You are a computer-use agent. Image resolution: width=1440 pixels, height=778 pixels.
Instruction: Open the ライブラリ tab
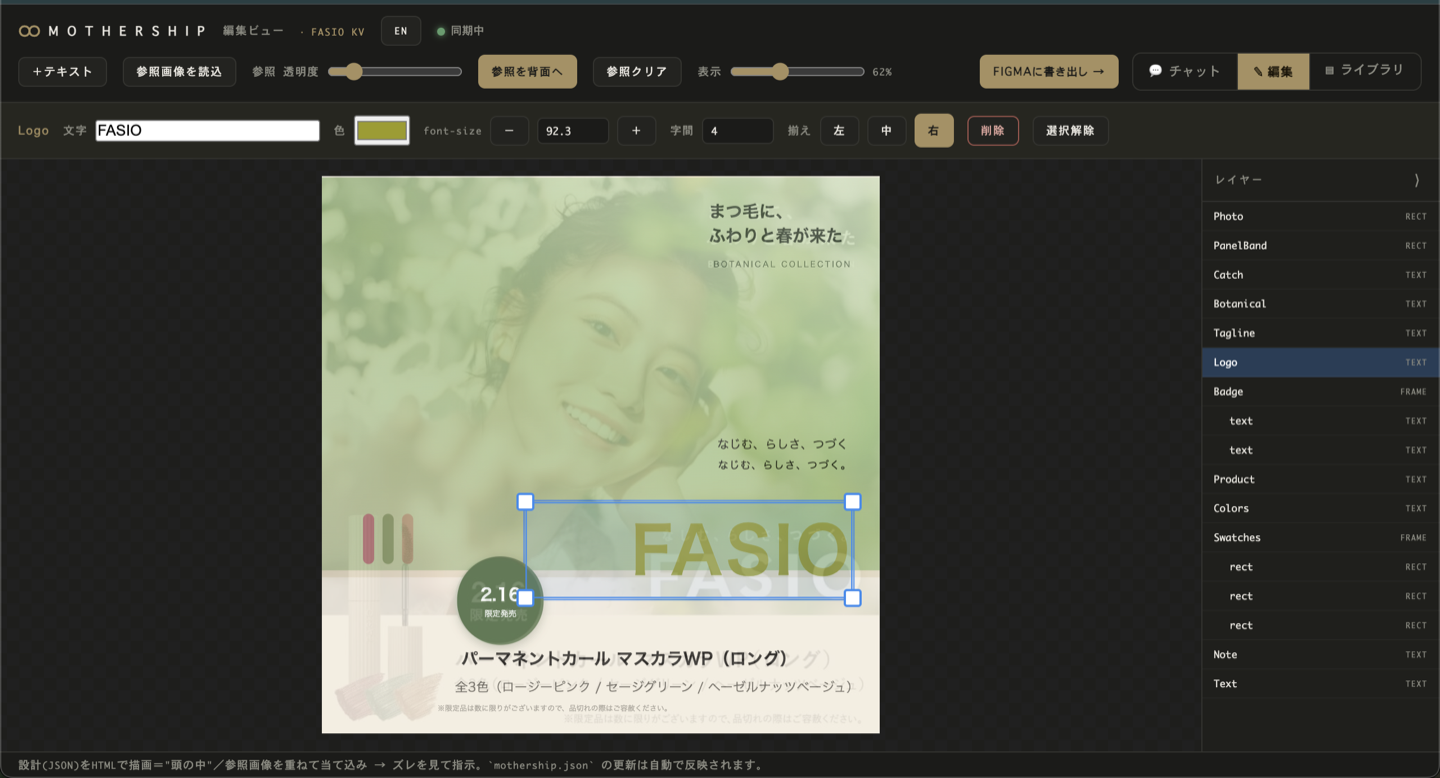pos(1365,71)
